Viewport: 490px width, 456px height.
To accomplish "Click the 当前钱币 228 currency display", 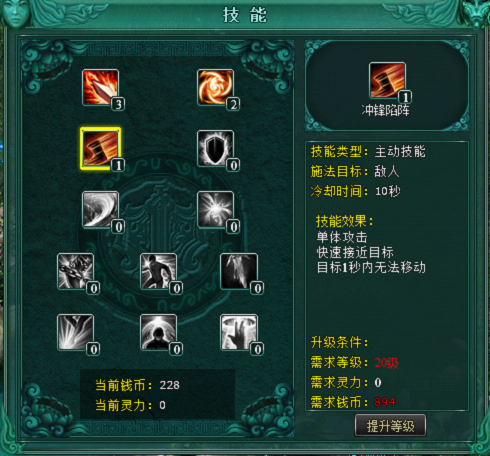I will (137, 385).
